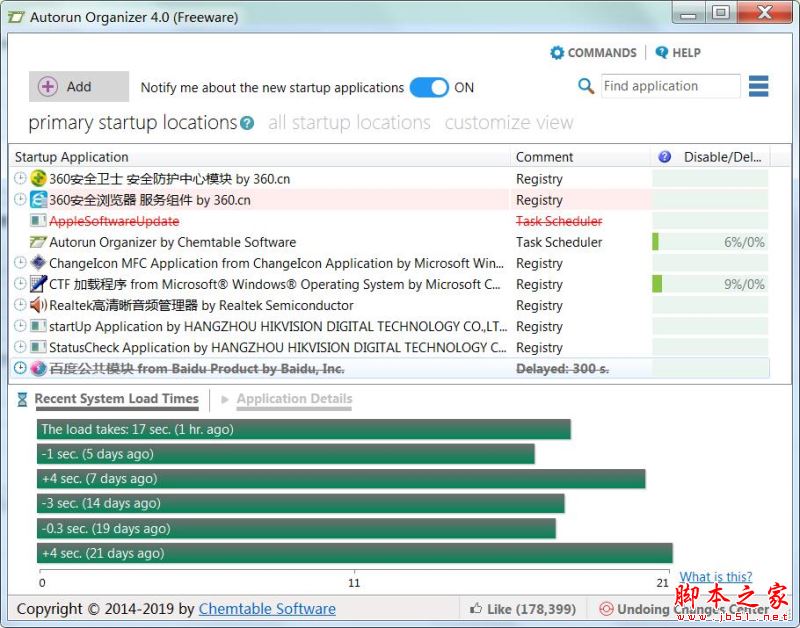Click clock icon for 百度公共模块 row
Viewport: 800px width, 628px height.
pyautogui.click(x=20, y=368)
